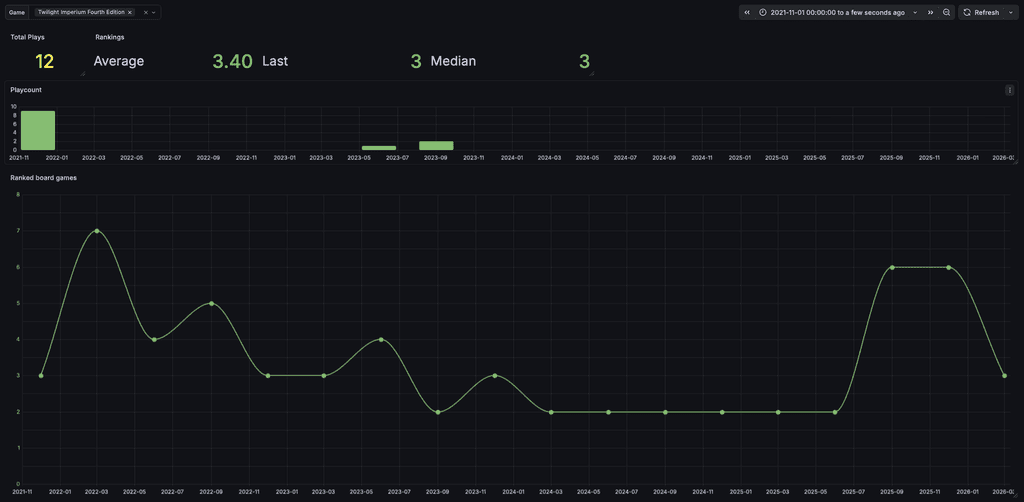Open the Game variable dropdown chevron
Viewport: 1024px width, 502px height.
click(x=153, y=12)
